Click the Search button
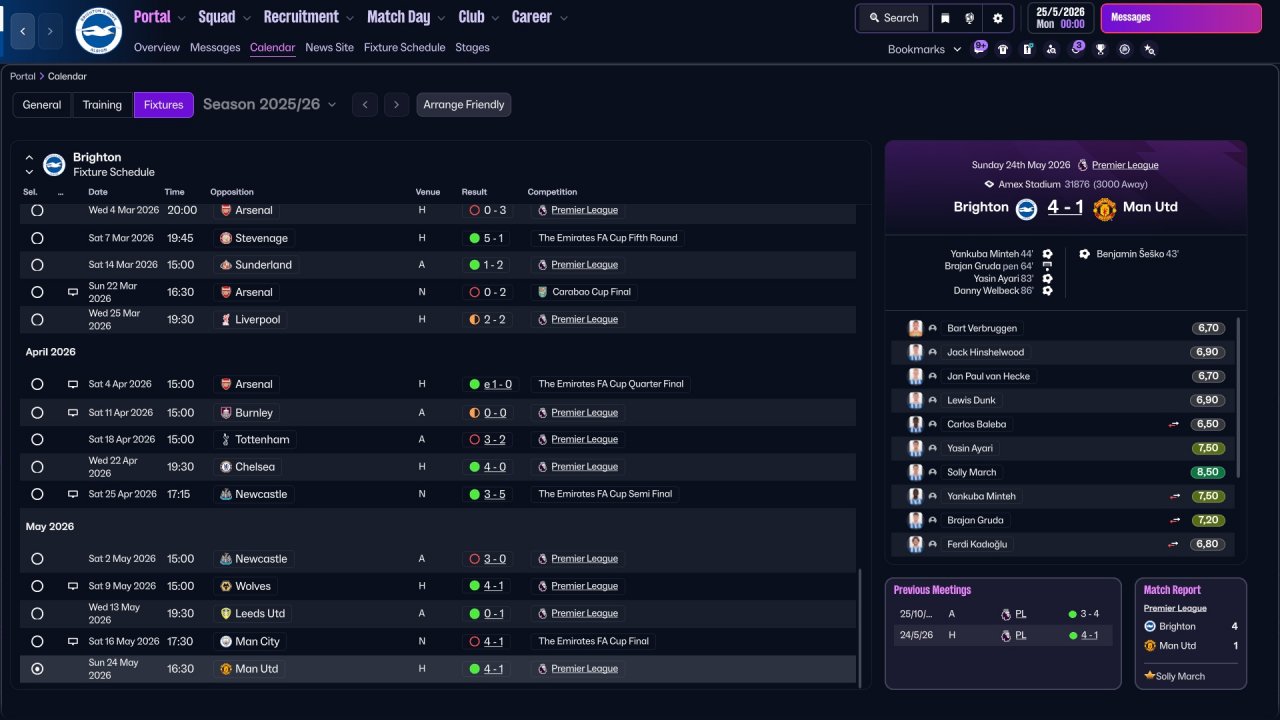1280x720 pixels. point(893,18)
